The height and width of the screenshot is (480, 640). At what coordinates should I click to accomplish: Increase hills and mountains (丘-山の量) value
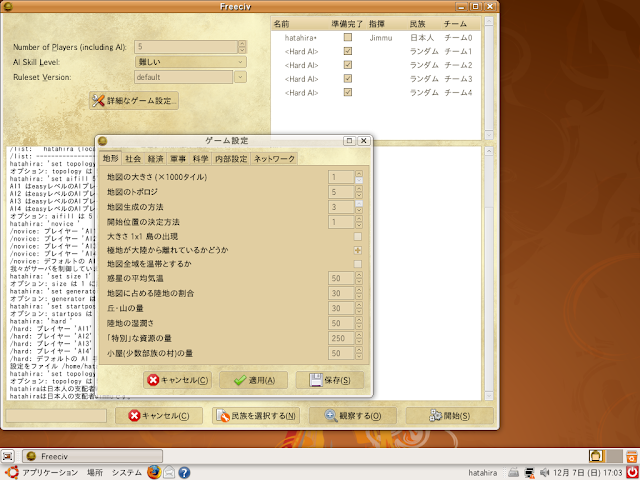359,305
